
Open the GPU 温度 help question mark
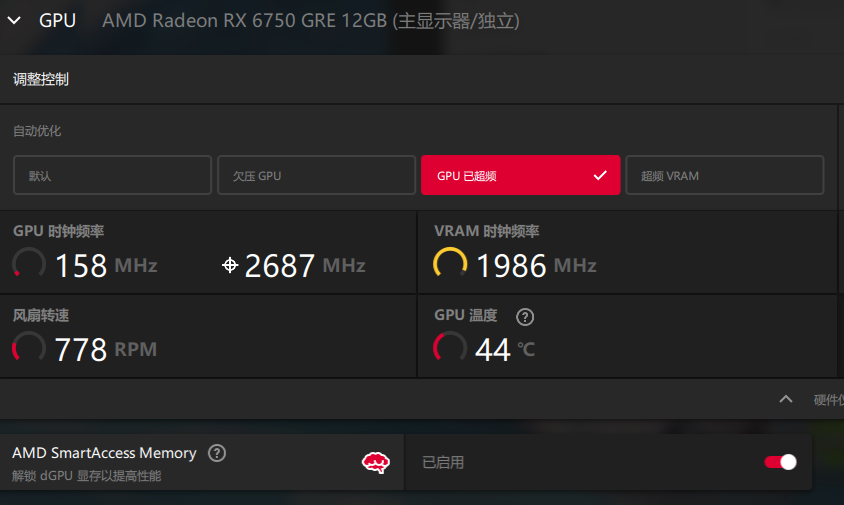click(x=525, y=317)
